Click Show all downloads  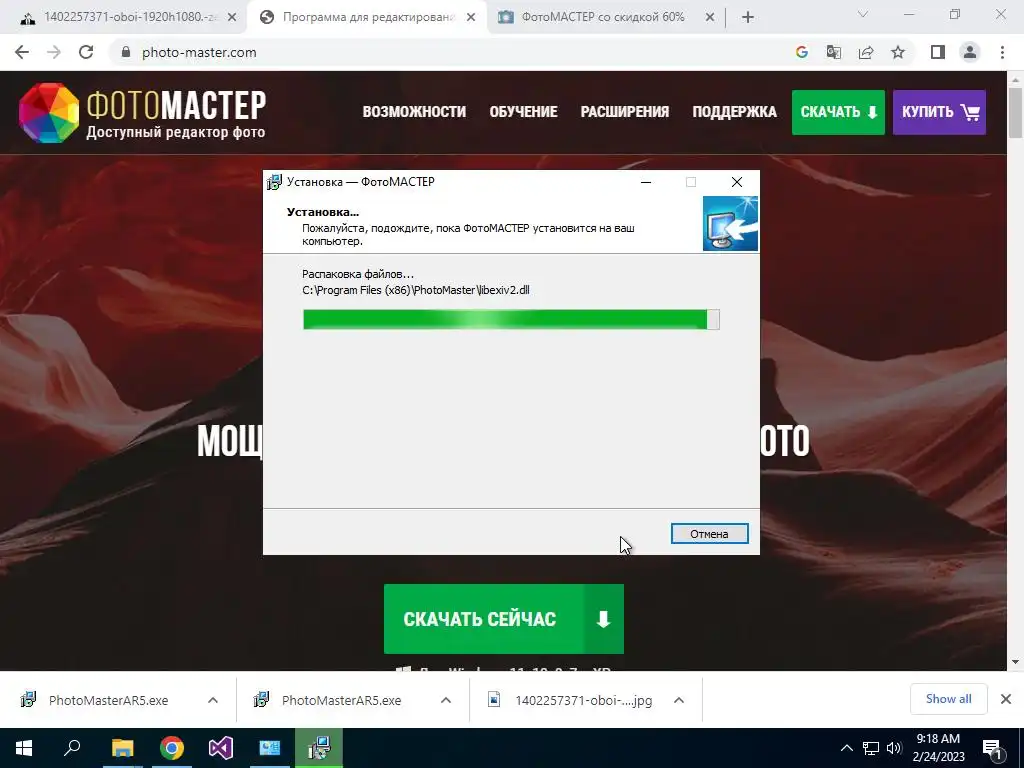948,699
